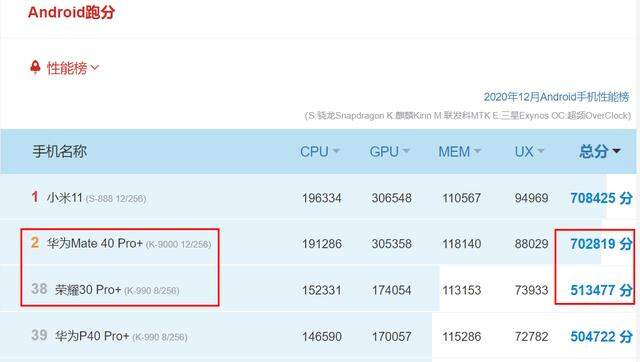Viewport: 640px width, 362px height.
Task: Select UX score 88029
Action: coord(531,244)
